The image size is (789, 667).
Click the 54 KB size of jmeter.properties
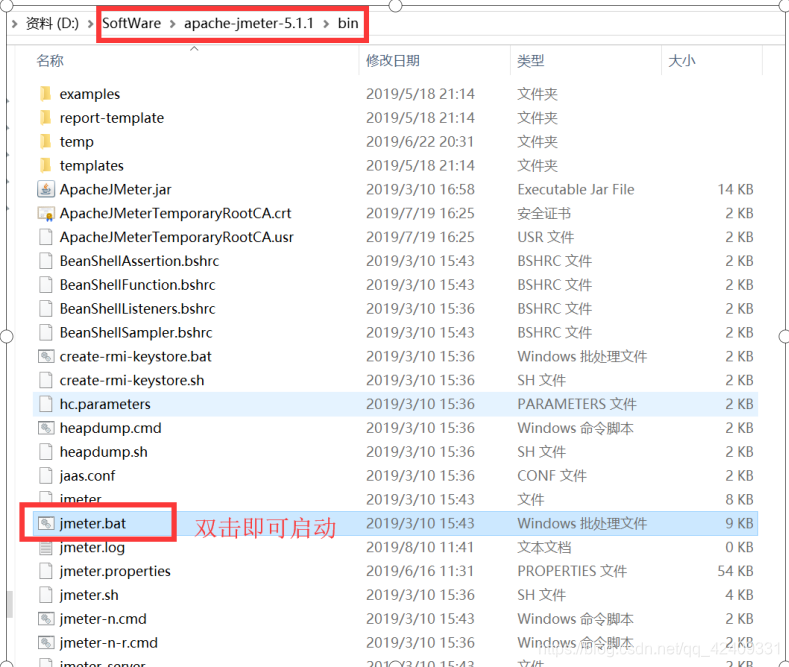coord(735,571)
